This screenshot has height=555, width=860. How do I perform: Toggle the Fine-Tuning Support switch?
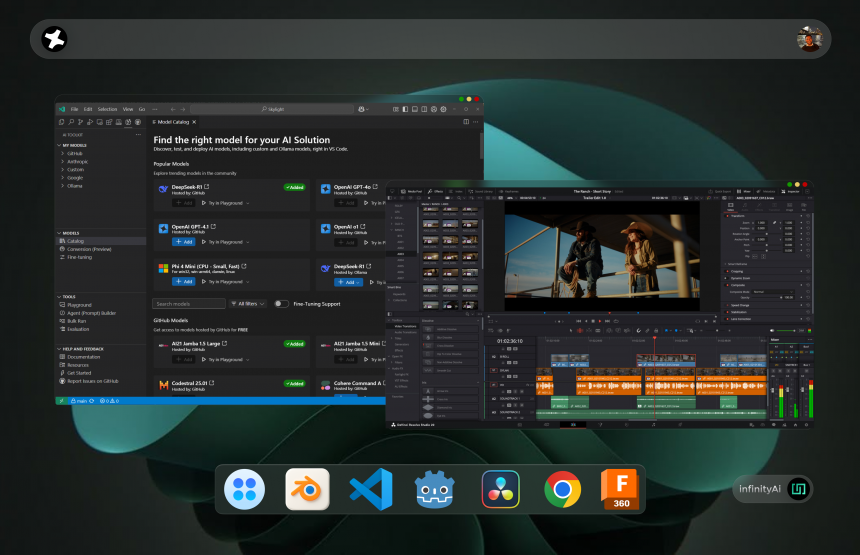click(x=281, y=304)
